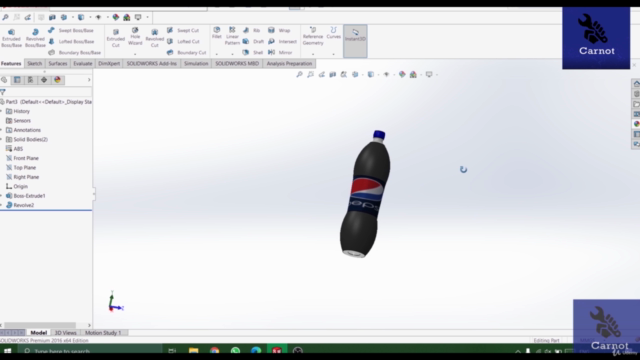
Task: Activate the Extruded Cut tool
Action: pos(116,38)
